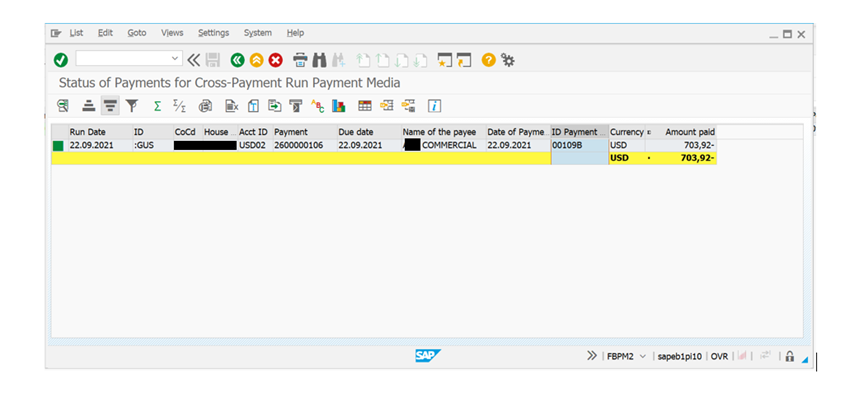The width and height of the screenshot is (864, 416).
Task: Select the row with green status box
Action: [x=58, y=146]
